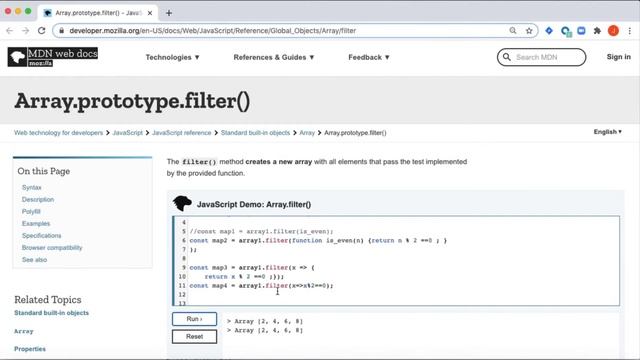Click the zoom magnifier icon in address bar
The width and height of the screenshot is (640, 360).
click(513, 31)
